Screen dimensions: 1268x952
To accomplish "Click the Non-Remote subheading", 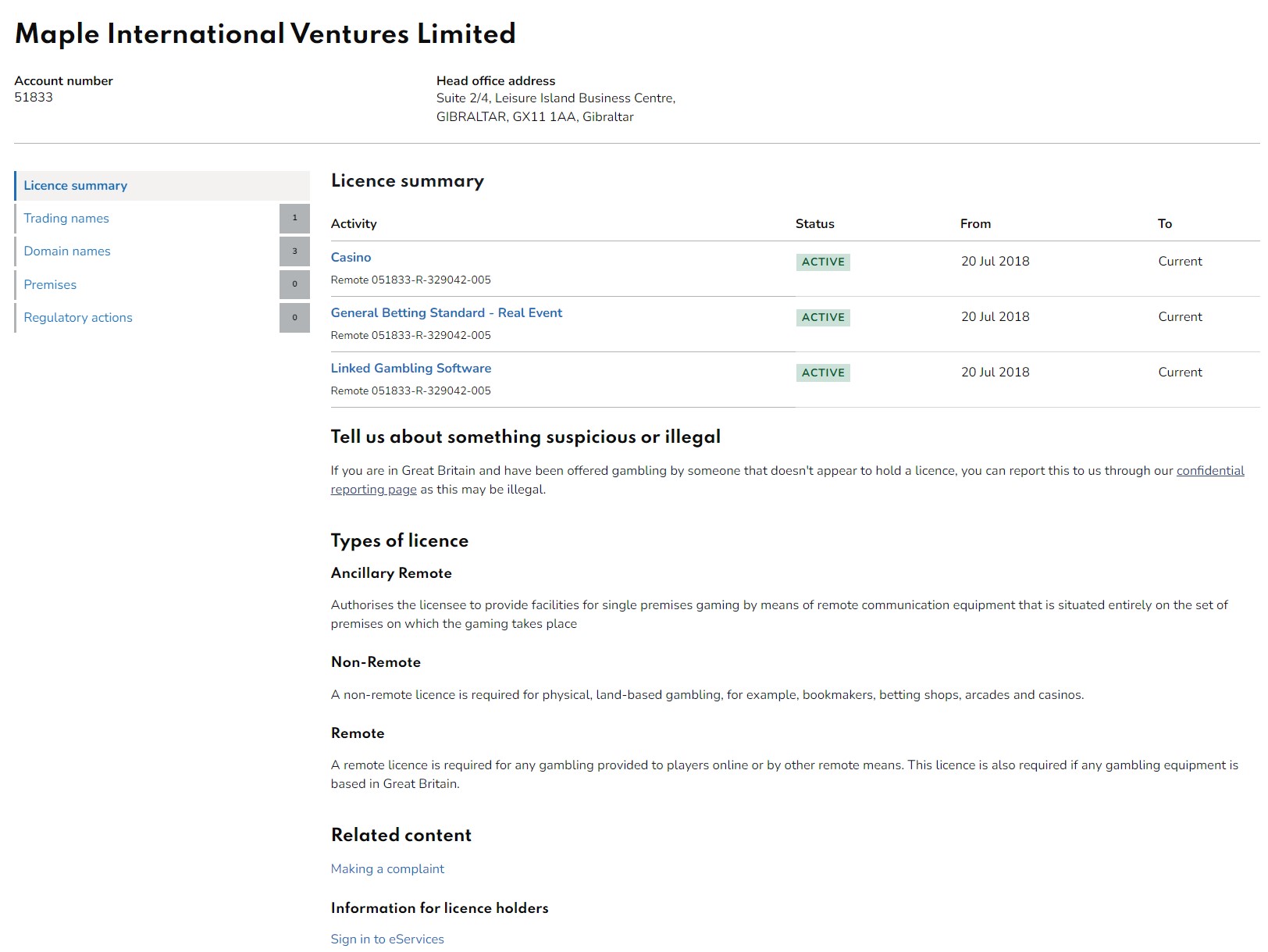I will (376, 662).
